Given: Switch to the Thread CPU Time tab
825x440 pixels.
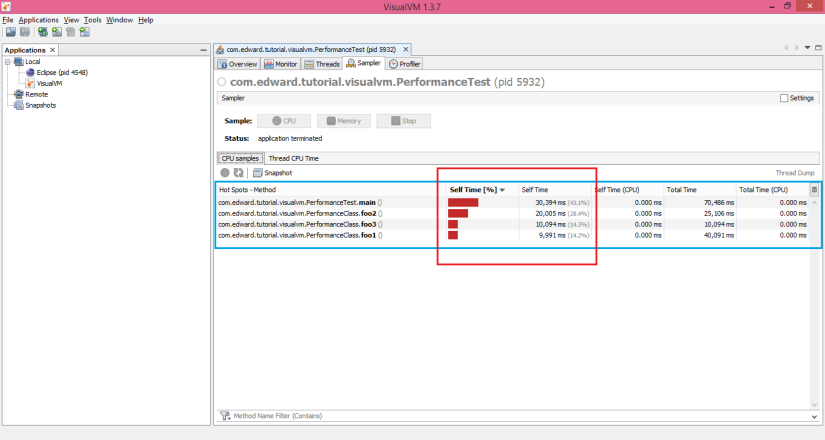Looking at the screenshot, I should tap(294, 158).
